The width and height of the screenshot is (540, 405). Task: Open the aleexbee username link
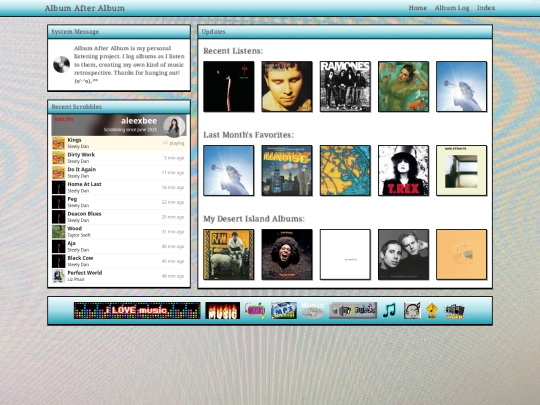pos(139,121)
